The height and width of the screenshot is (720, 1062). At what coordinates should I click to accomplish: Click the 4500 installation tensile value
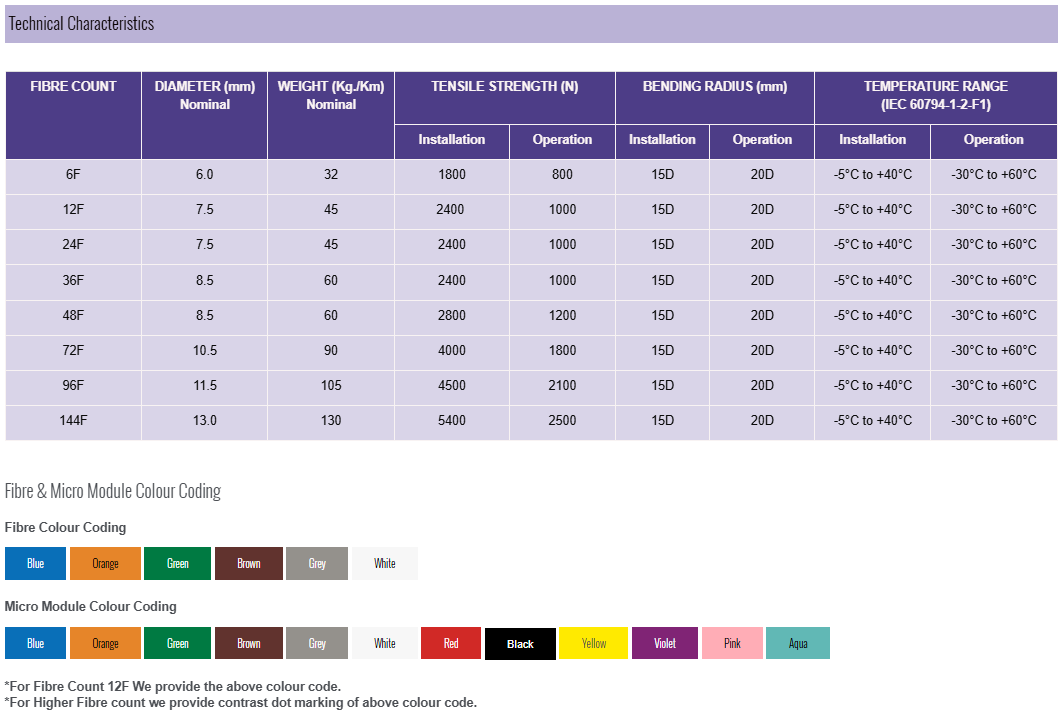point(452,385)
